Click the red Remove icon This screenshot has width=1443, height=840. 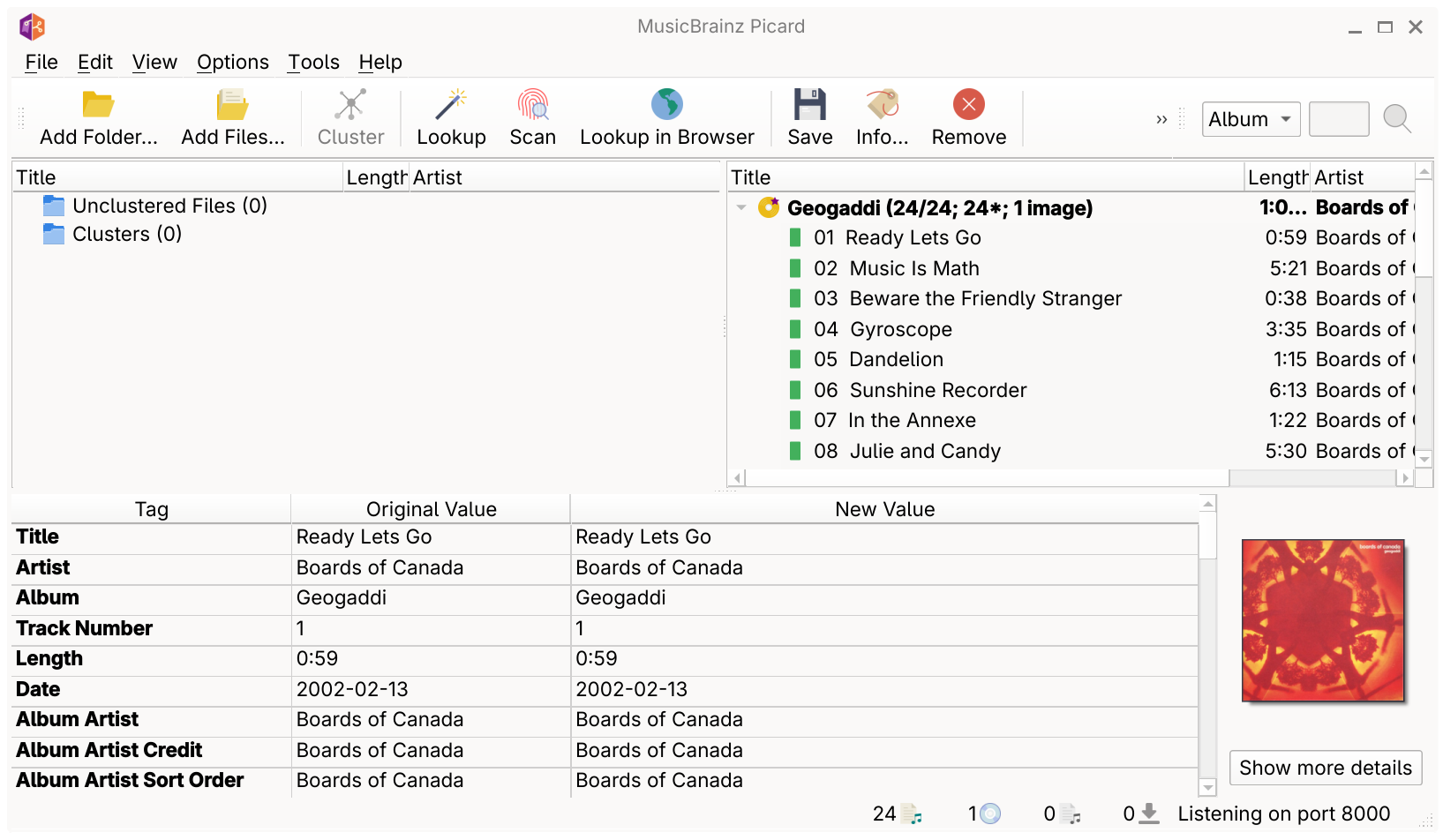coord(968,105)
